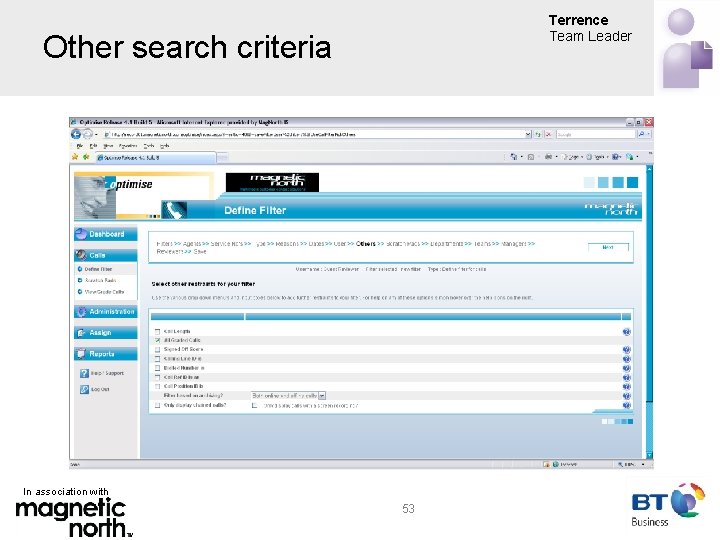
Task: Click the Favorites Center star icon
Action: click(75, 157)
